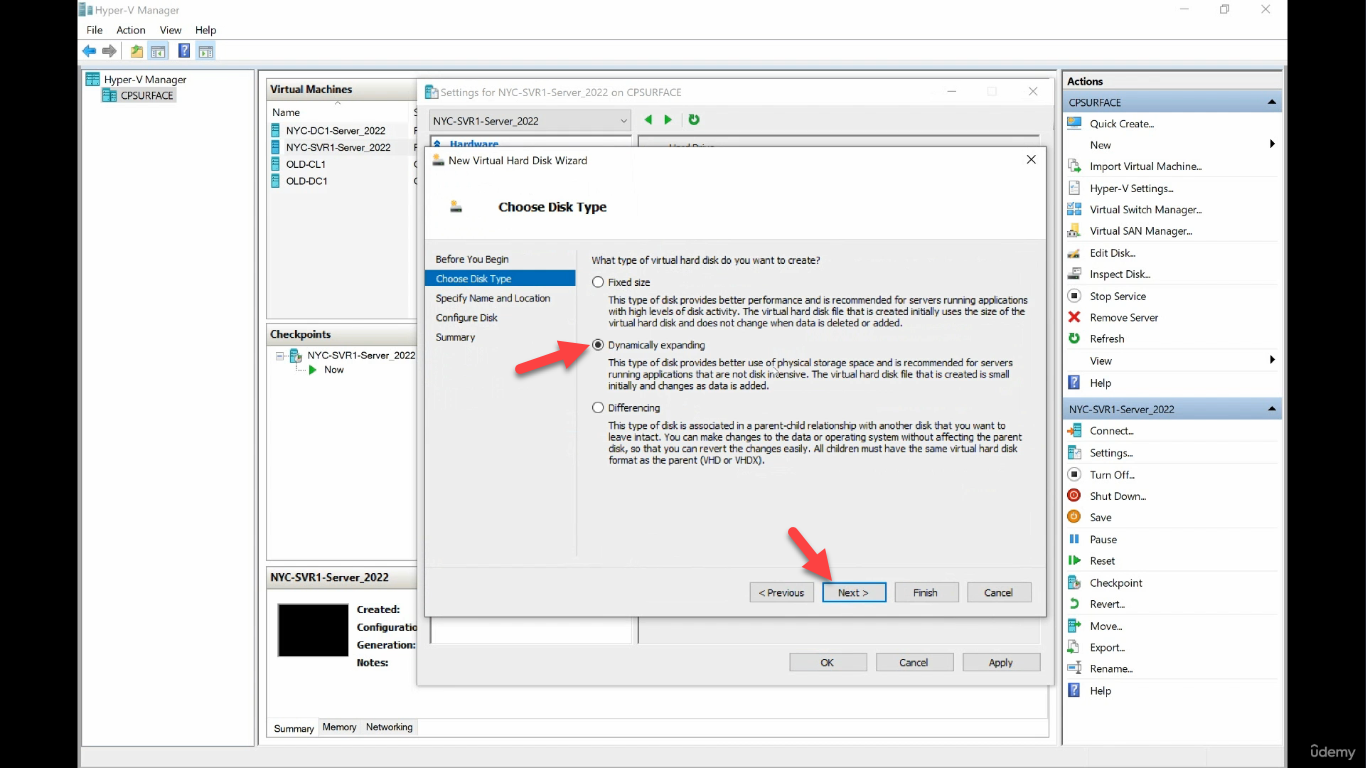Open the Help menu
Screen dimensions: 1366x768
point(205,30)
